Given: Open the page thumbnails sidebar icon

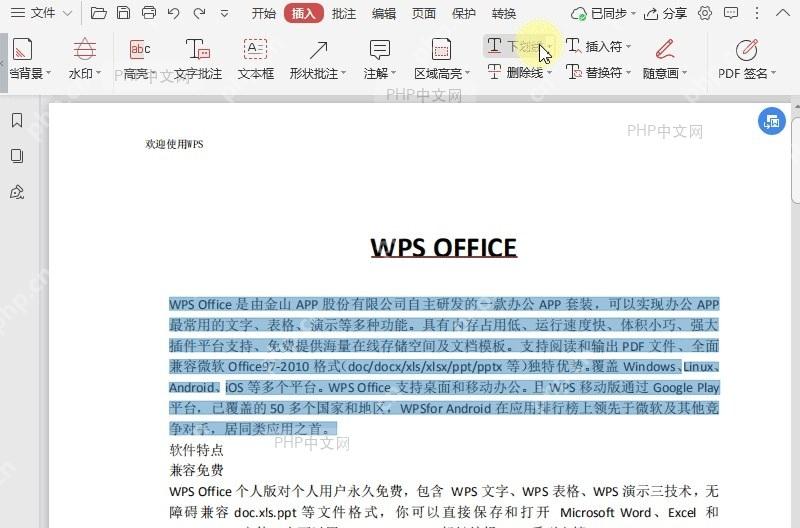Looking at the screenshot, I should click(x=17, y=156).
